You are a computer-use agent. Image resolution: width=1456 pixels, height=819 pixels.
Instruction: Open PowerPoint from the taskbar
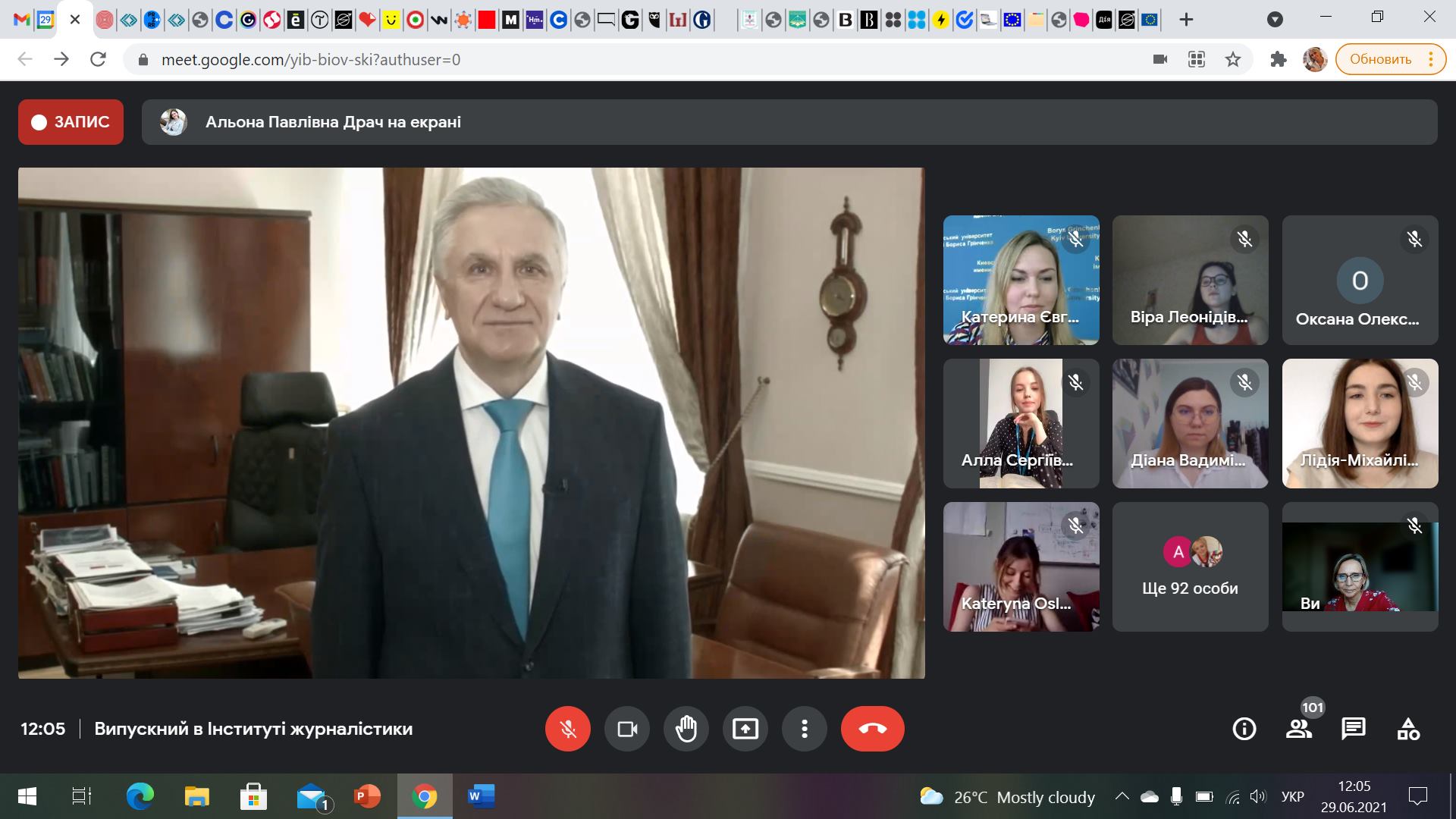pyautogui.click(x=367, y=796)
